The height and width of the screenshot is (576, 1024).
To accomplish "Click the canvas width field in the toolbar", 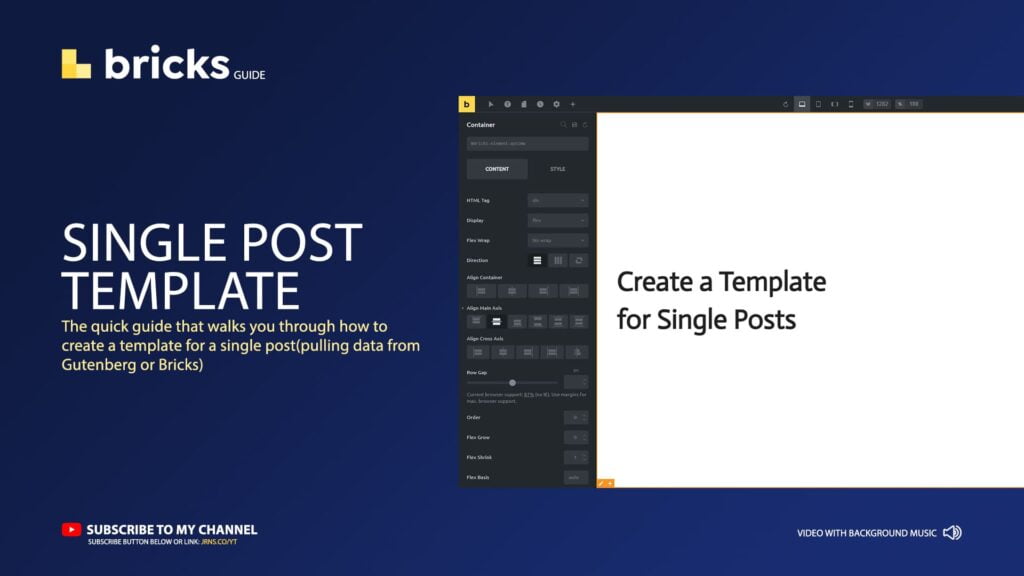I will tap(877, 104).
